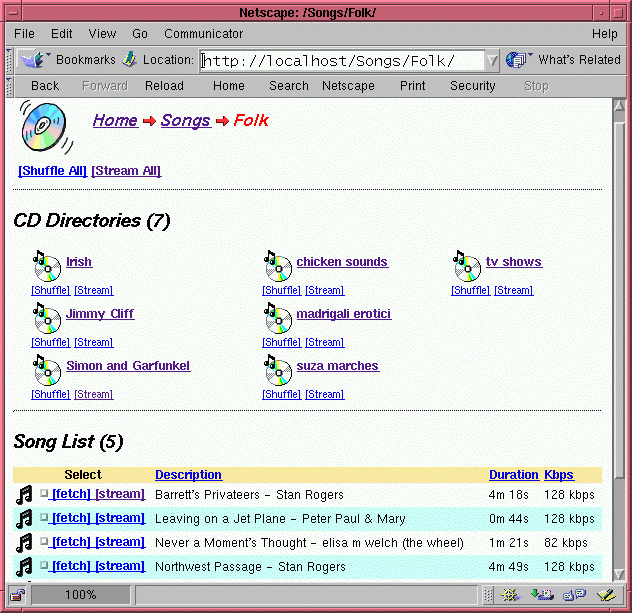Shuffle the tv shows directory
632x613 pixels.
pos(470,291)
